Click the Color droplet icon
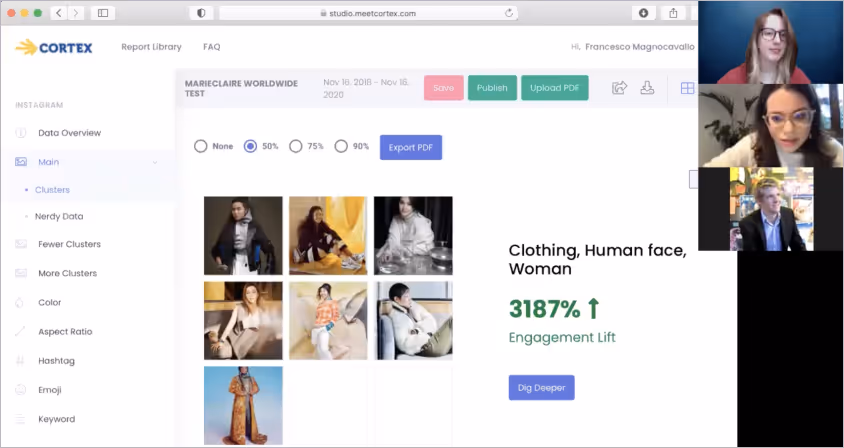 pos(20,303)
